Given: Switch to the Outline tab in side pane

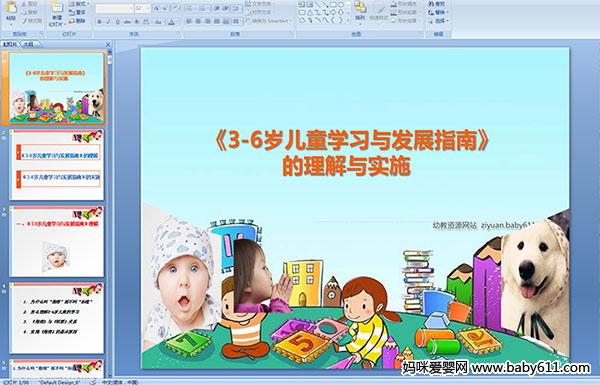Looking at the screenshot, I should [x=29, y=44].
